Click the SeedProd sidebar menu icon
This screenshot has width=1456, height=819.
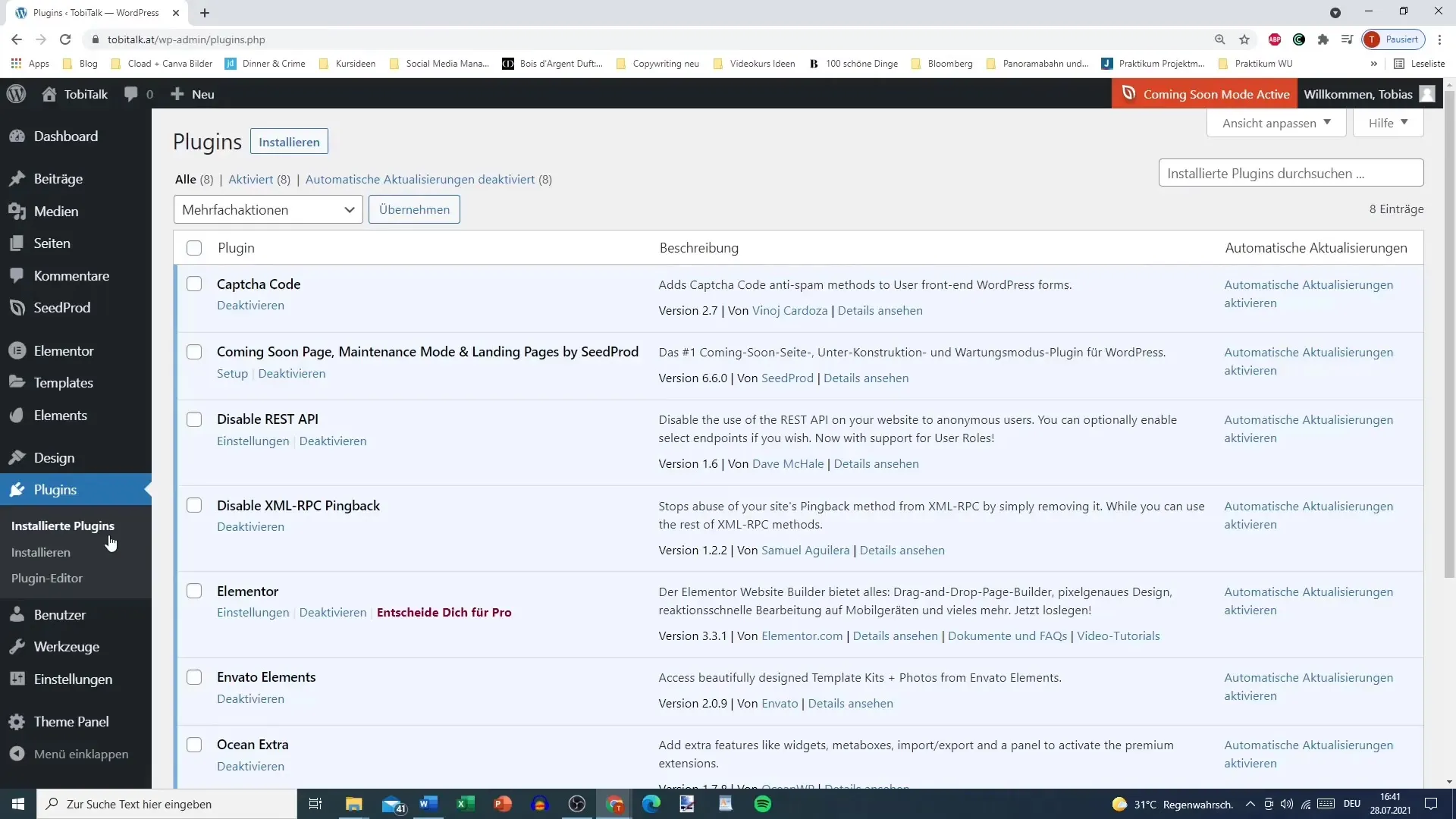(x=18, y=307)
